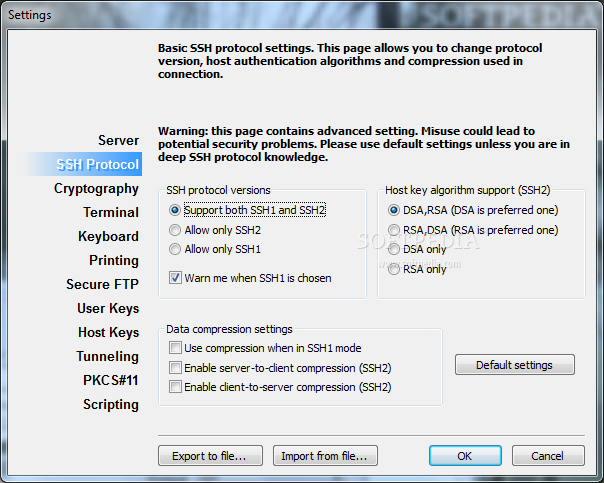This screenshot has width=604, height=483.
Task: Click the Default settings button
Action: click(x=515, y=364)
